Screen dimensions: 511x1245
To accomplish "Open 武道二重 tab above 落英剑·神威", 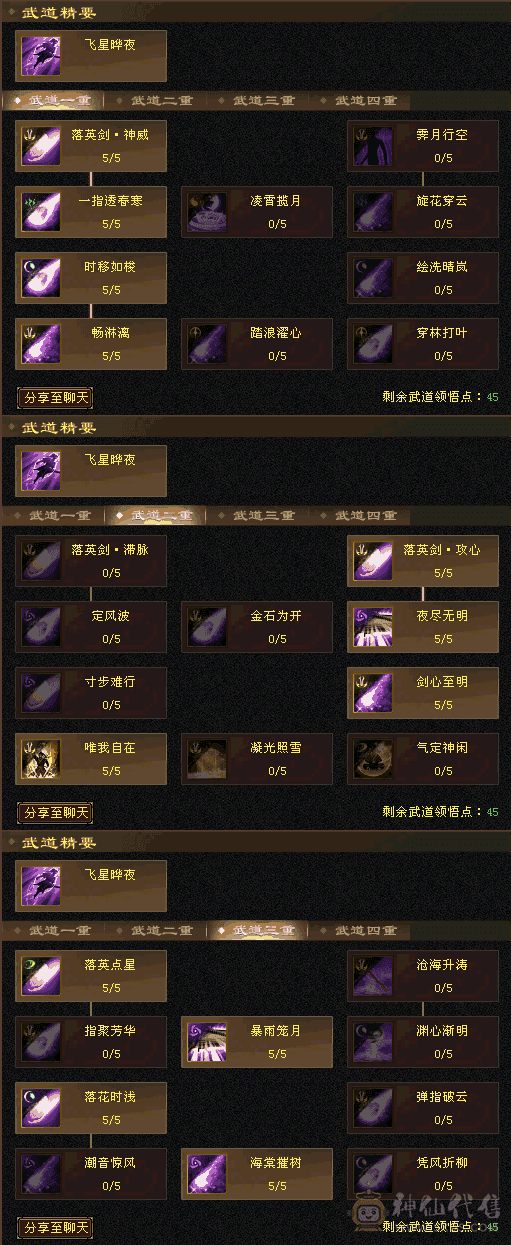I will 162,101.
